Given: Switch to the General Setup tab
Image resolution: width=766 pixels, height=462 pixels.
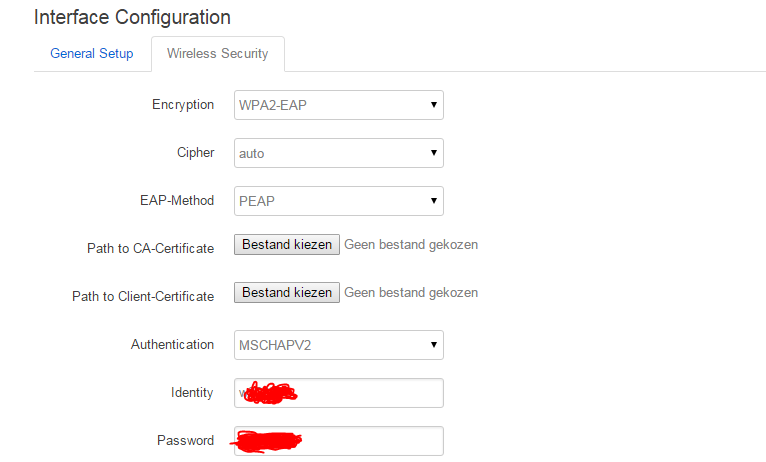Looking at the screenshot, I should click(x=91, y=54).
